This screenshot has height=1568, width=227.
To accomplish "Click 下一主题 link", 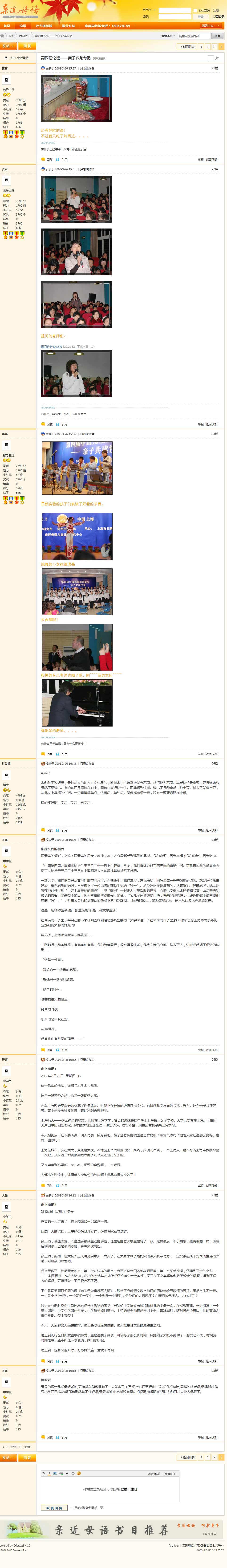I will (24, 1447).
